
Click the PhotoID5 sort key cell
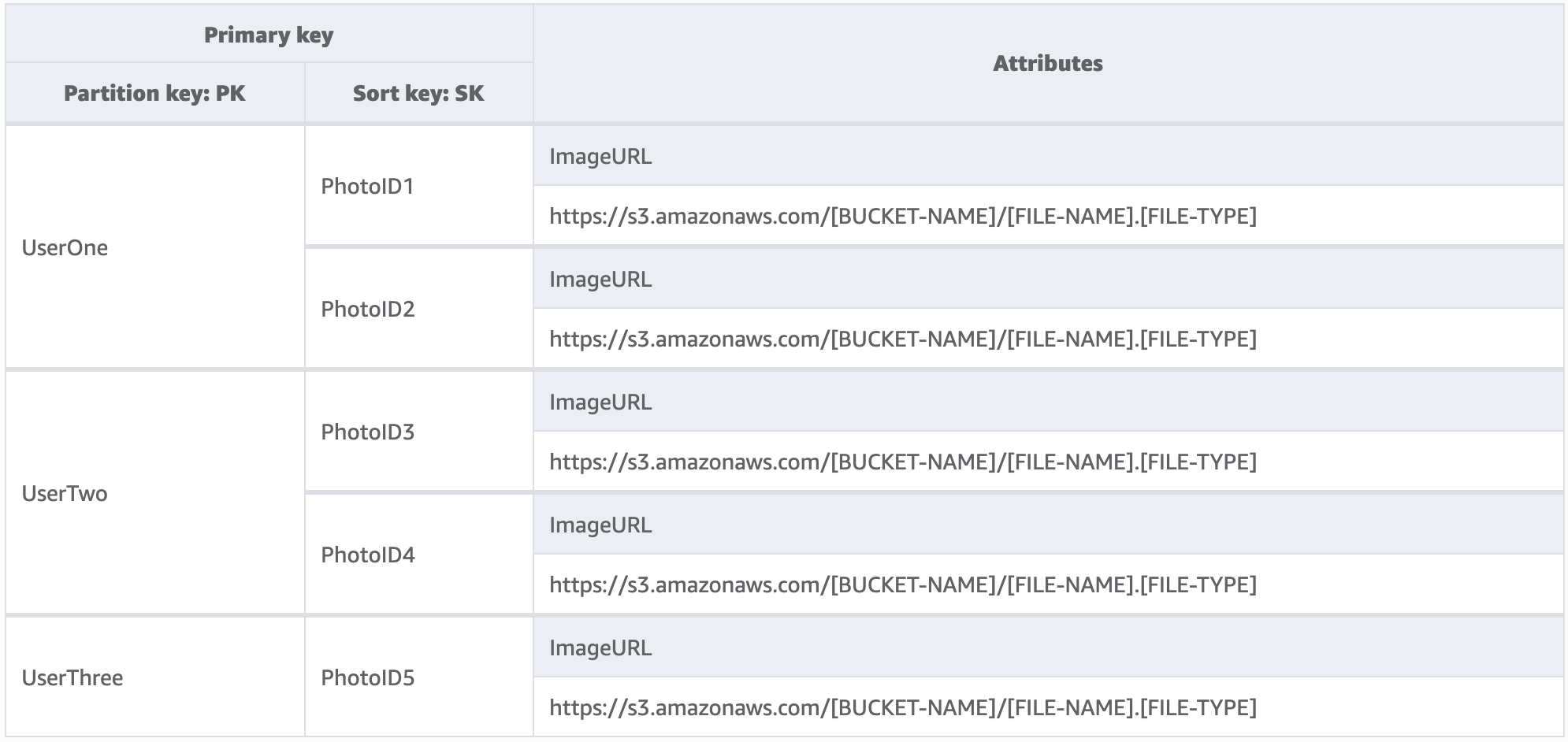click(x=367, y=678)
